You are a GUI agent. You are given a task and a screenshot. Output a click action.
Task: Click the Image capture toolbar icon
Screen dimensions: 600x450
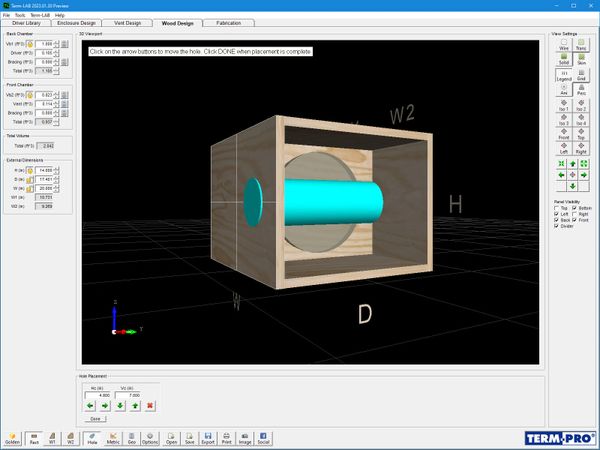245,439
